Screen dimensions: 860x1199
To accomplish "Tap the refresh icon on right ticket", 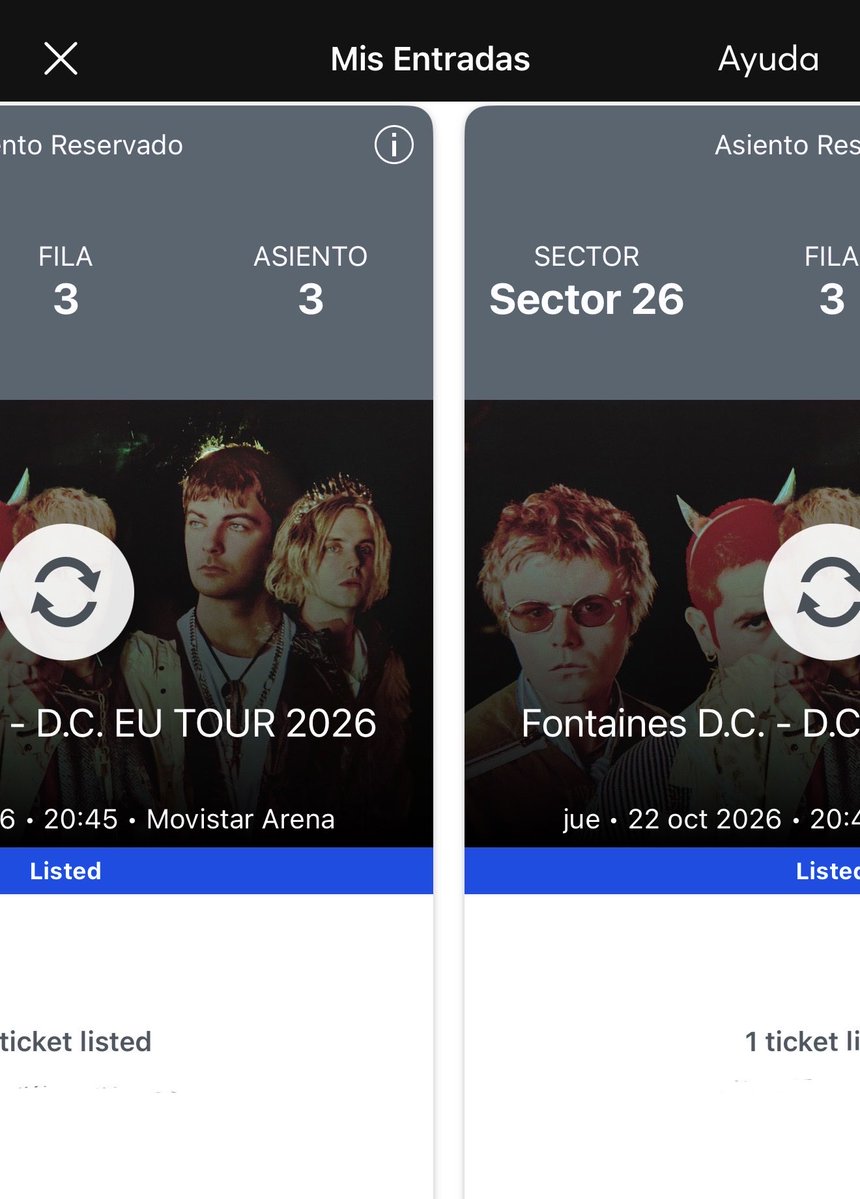I will click(813, 592).
